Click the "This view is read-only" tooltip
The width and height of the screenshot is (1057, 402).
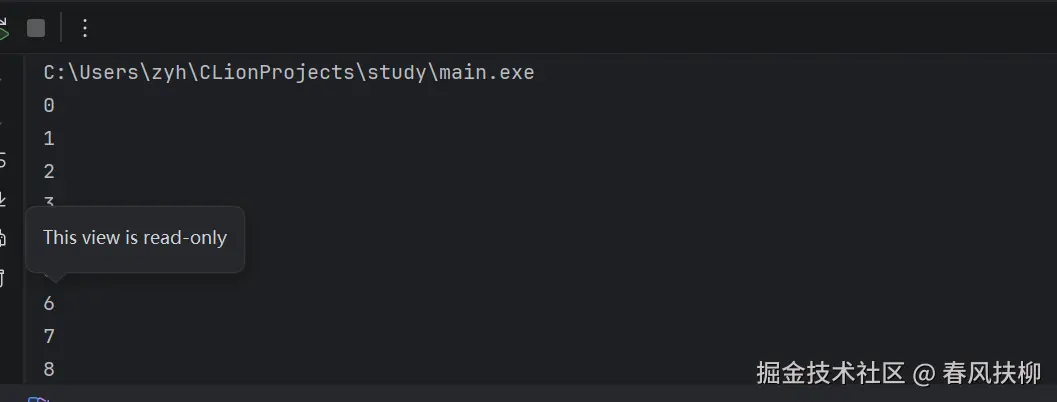[x=135, y=238]
